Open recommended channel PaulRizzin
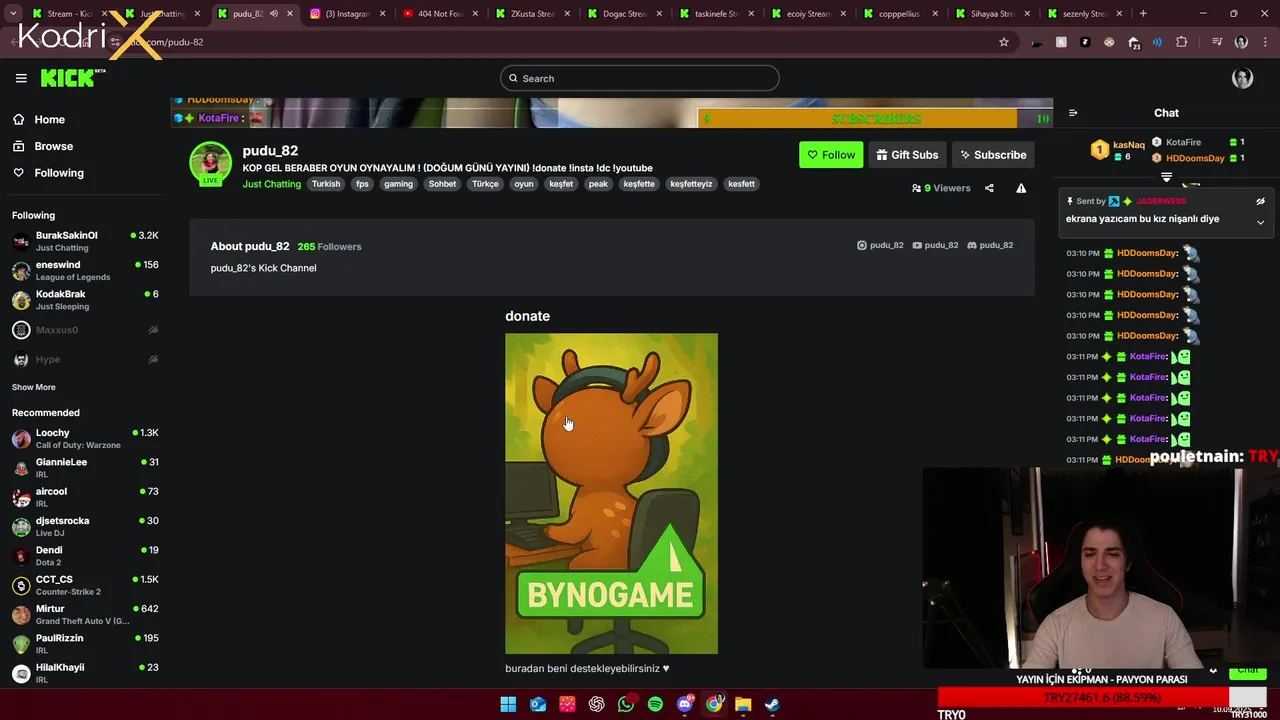 [x=85, y=644]
